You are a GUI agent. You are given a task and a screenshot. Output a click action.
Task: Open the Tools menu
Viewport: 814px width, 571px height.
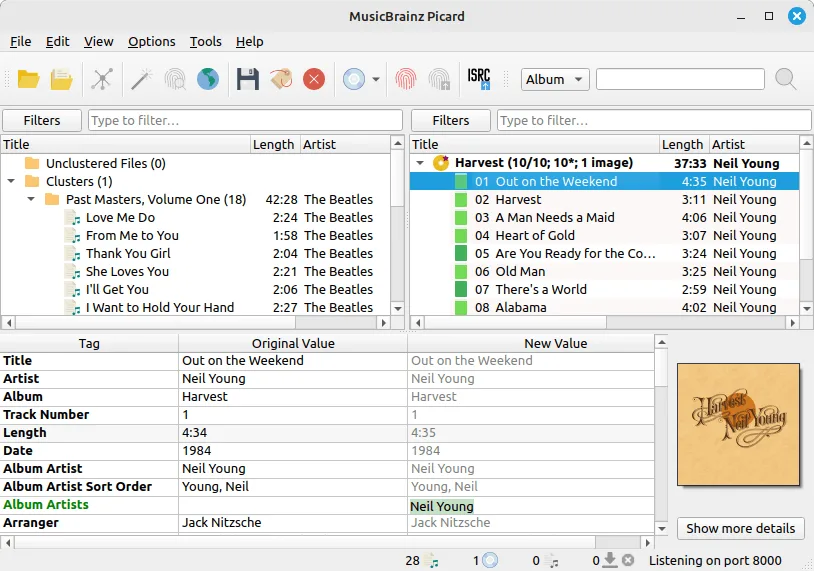206,42
